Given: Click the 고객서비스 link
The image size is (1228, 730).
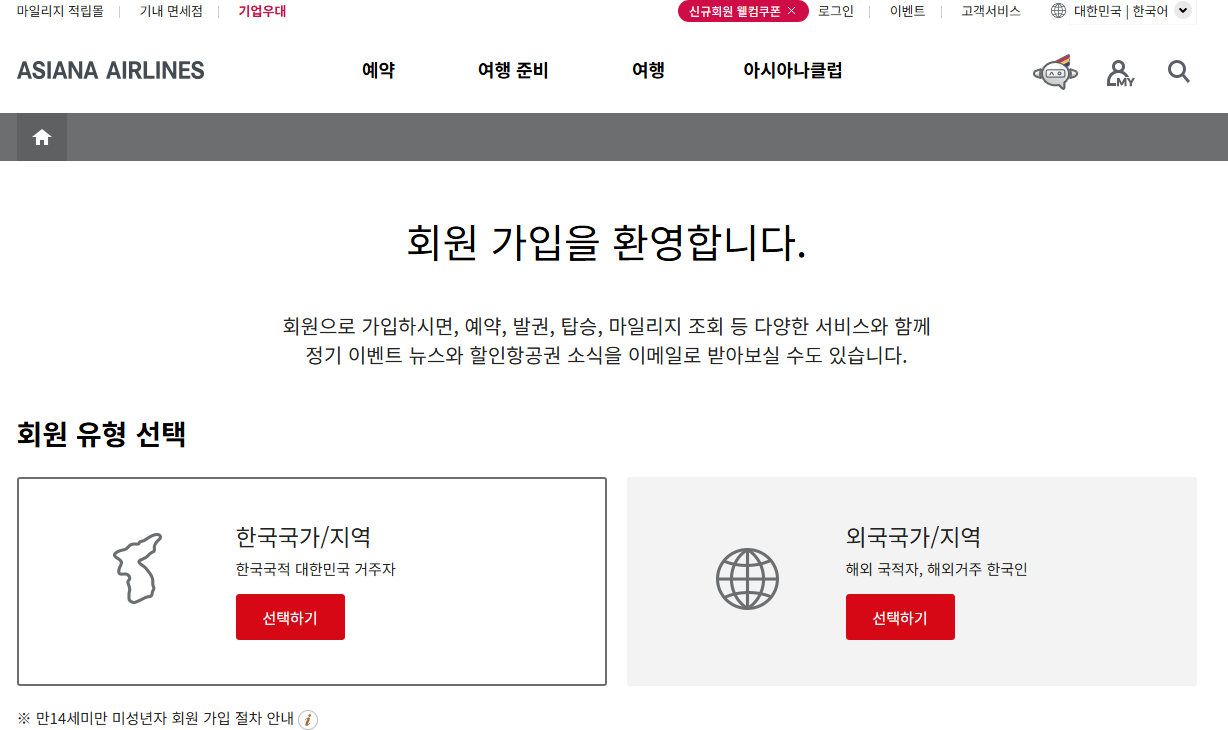Looking at the screenshot, I should point(991,11).
